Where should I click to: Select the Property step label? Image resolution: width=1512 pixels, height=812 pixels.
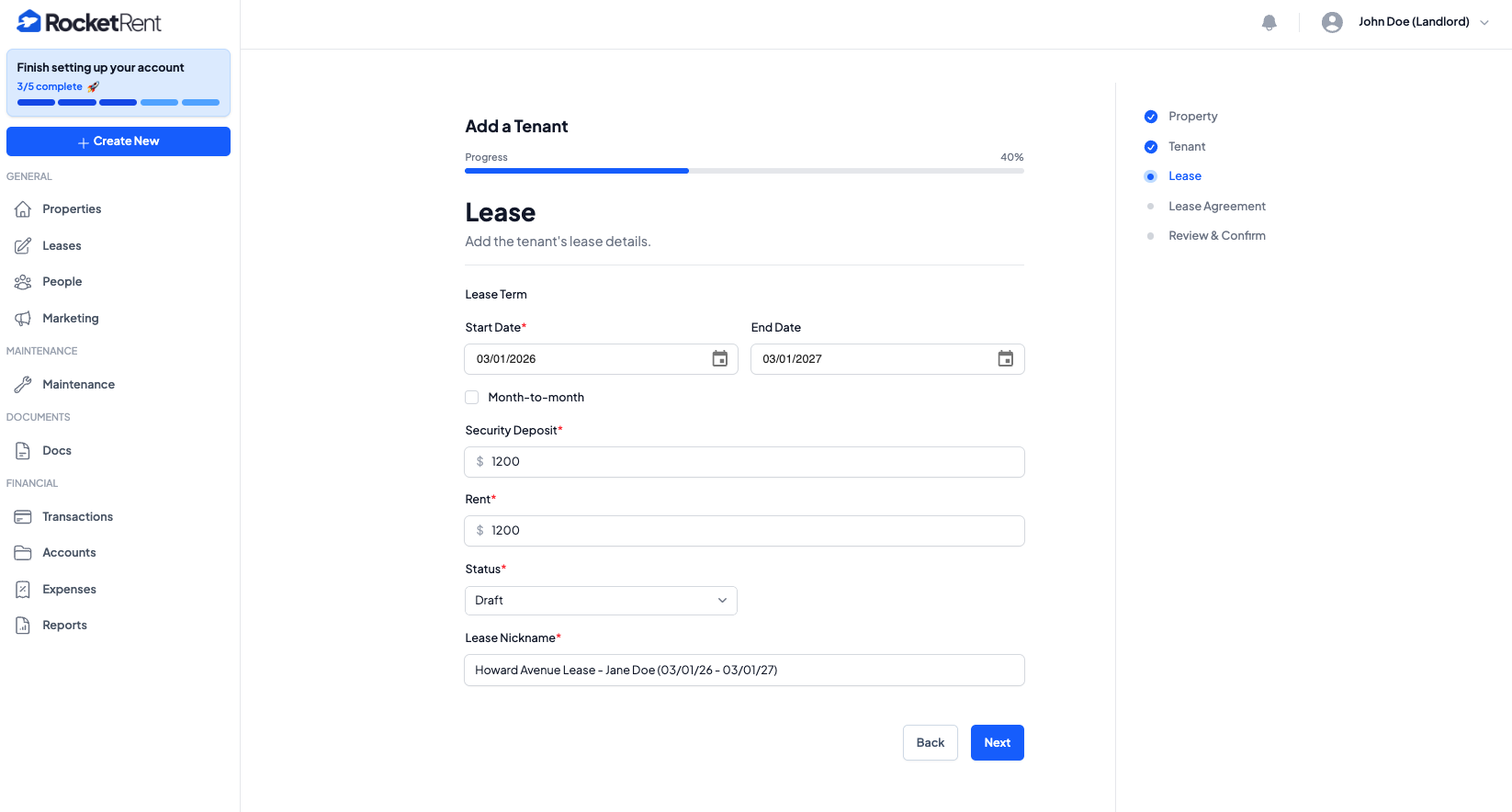click(1193, 117)
